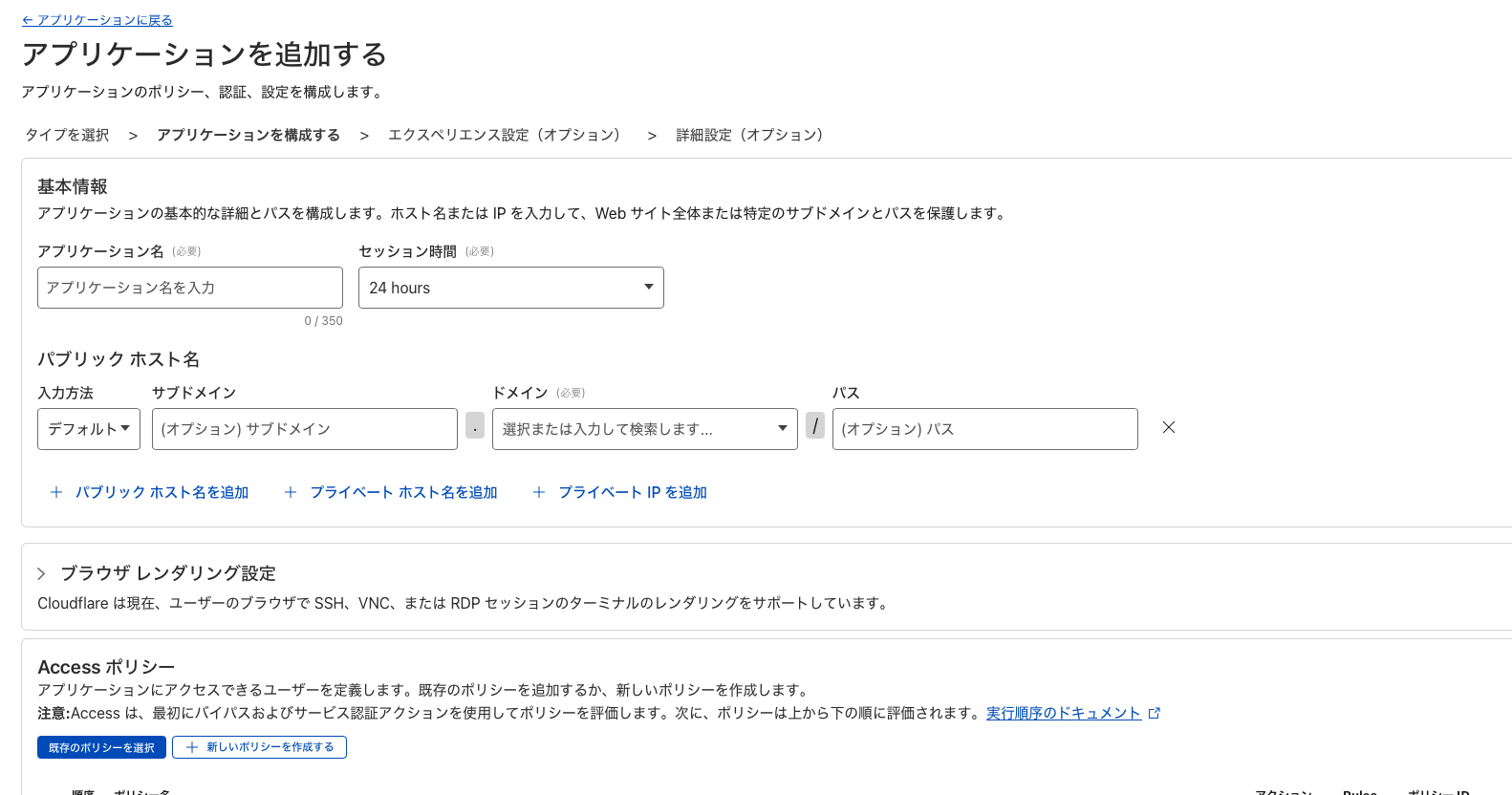The width and height of the screenshot is (1512, 795).
Task: Click the 基本情報 heading
Action: coord(73,186)
